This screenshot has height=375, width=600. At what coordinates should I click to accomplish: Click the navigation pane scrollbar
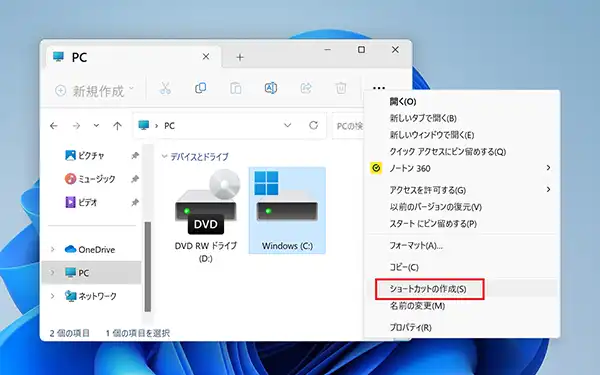pyautogui.click(x=148, y=267)
